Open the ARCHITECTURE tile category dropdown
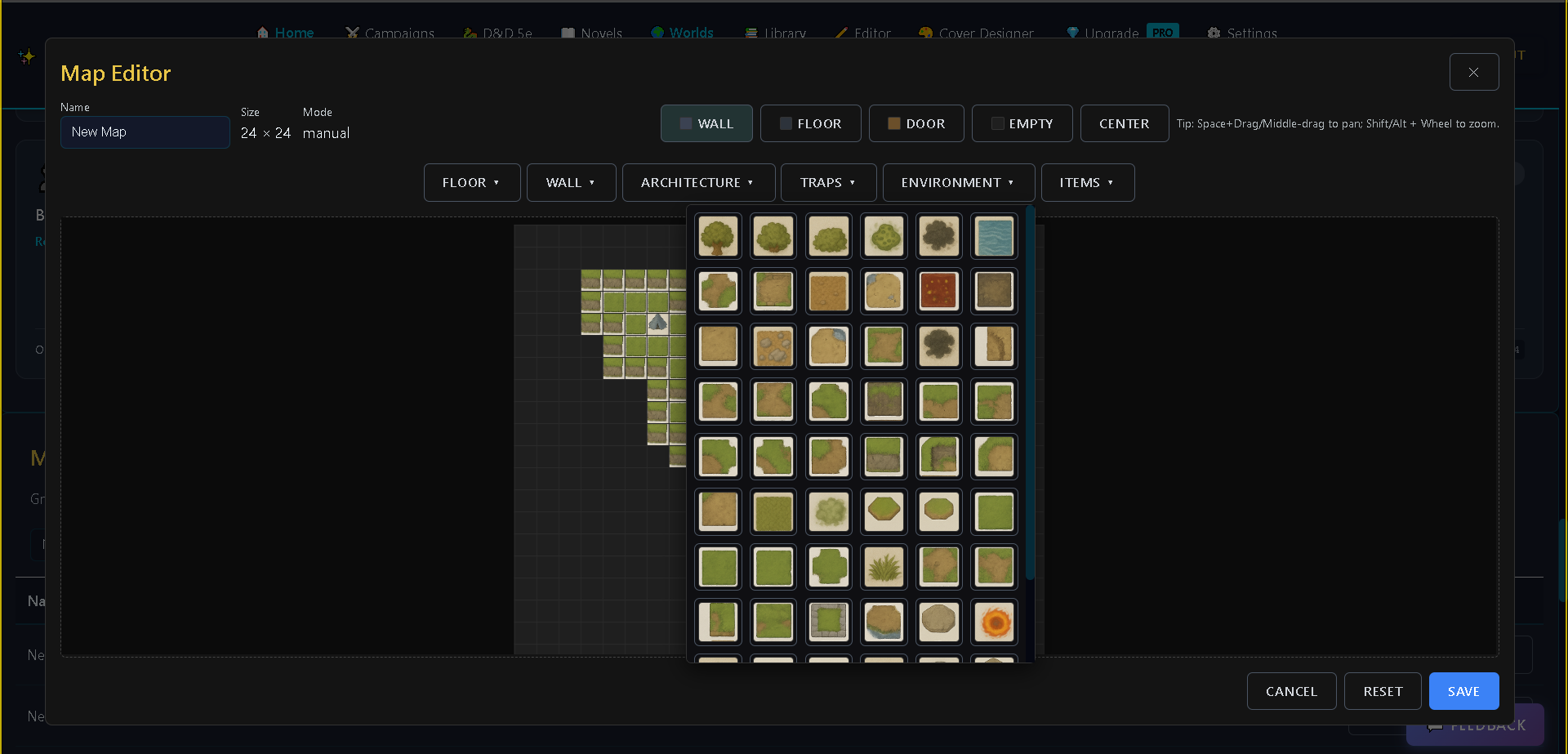1568x754 pixels. click(698, 182)
